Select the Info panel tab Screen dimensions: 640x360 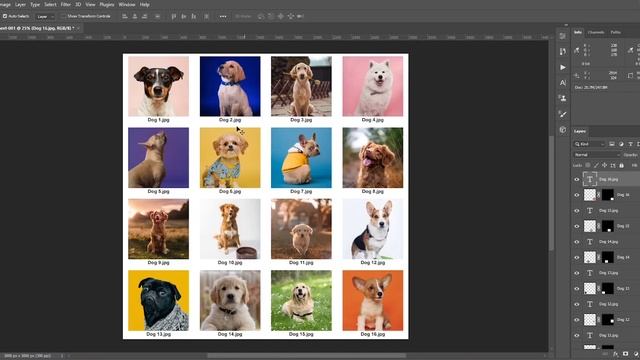coord(578,32)
